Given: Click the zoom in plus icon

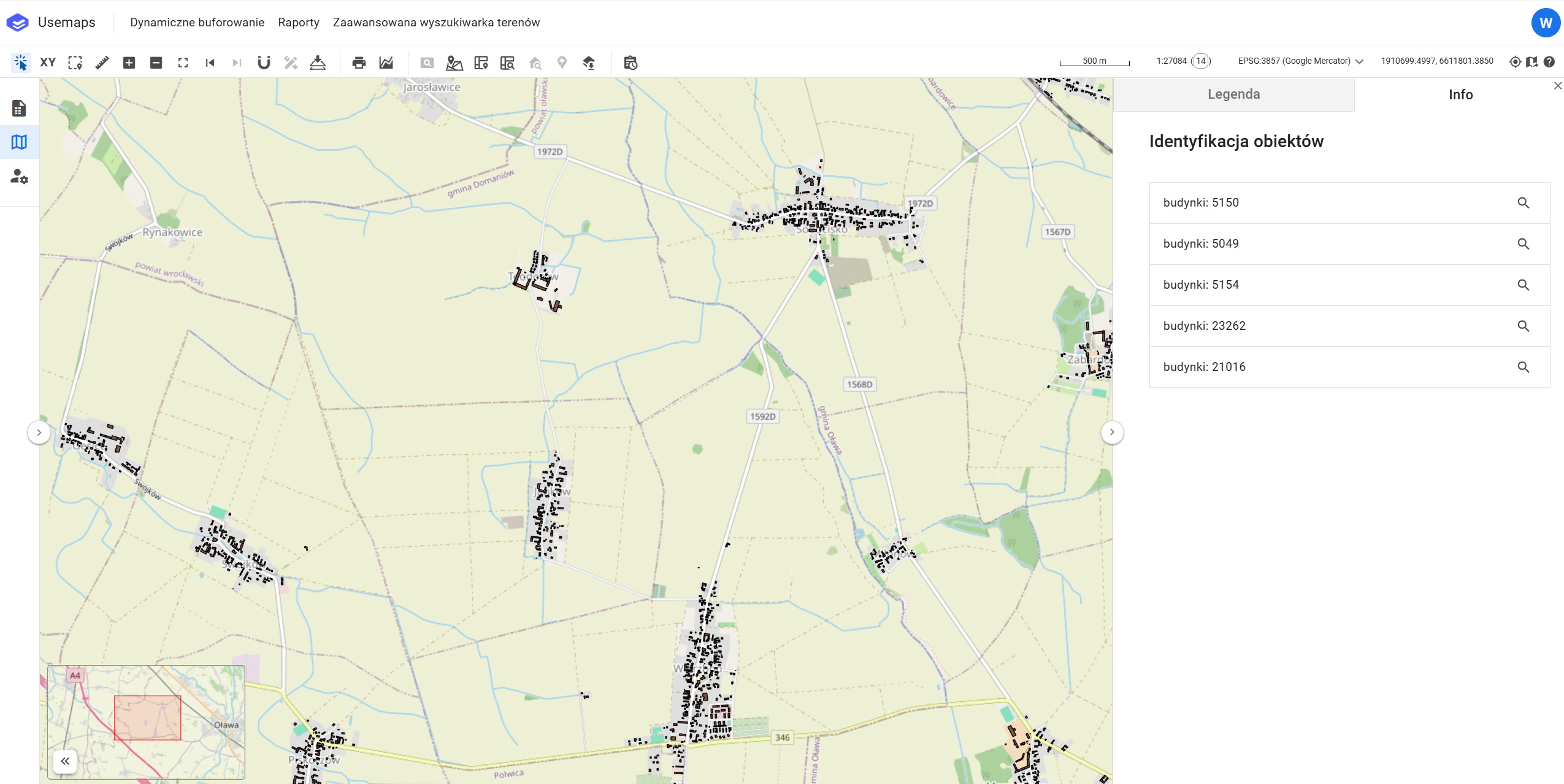Looking at the screenshot, I should [x=129, y=63].
